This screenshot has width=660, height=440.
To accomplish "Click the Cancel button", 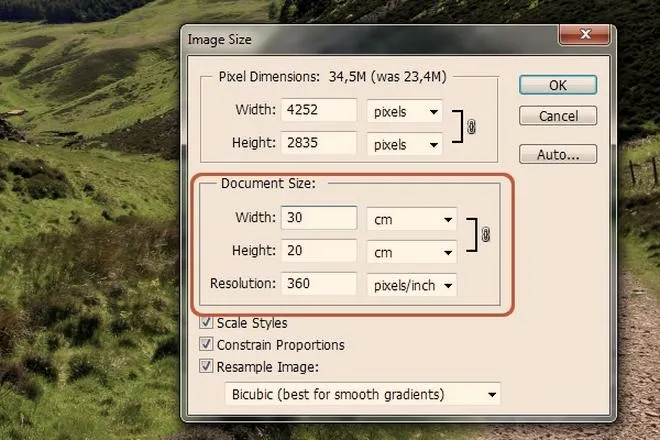I will (558, 116).
